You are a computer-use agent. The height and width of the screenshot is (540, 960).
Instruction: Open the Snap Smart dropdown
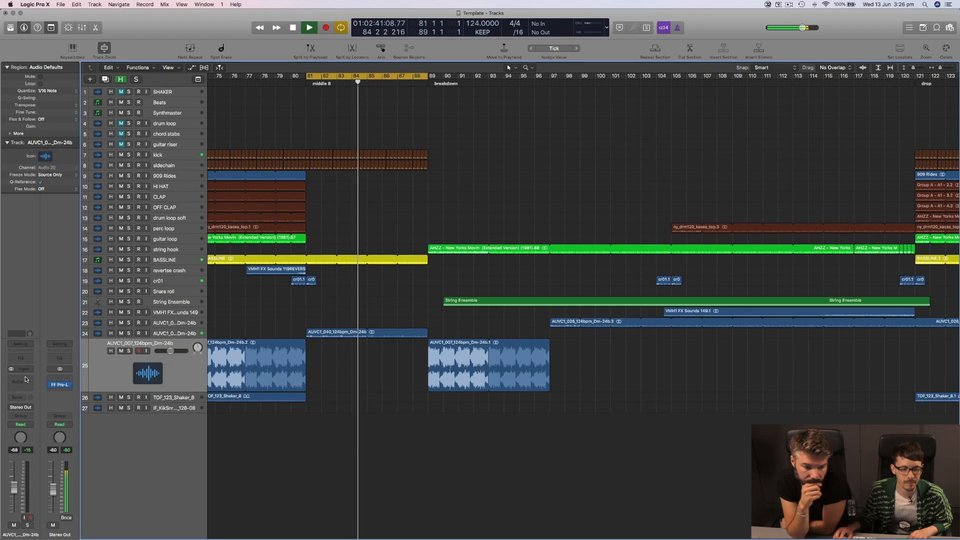pyautogui.click(x=775, y=67)
